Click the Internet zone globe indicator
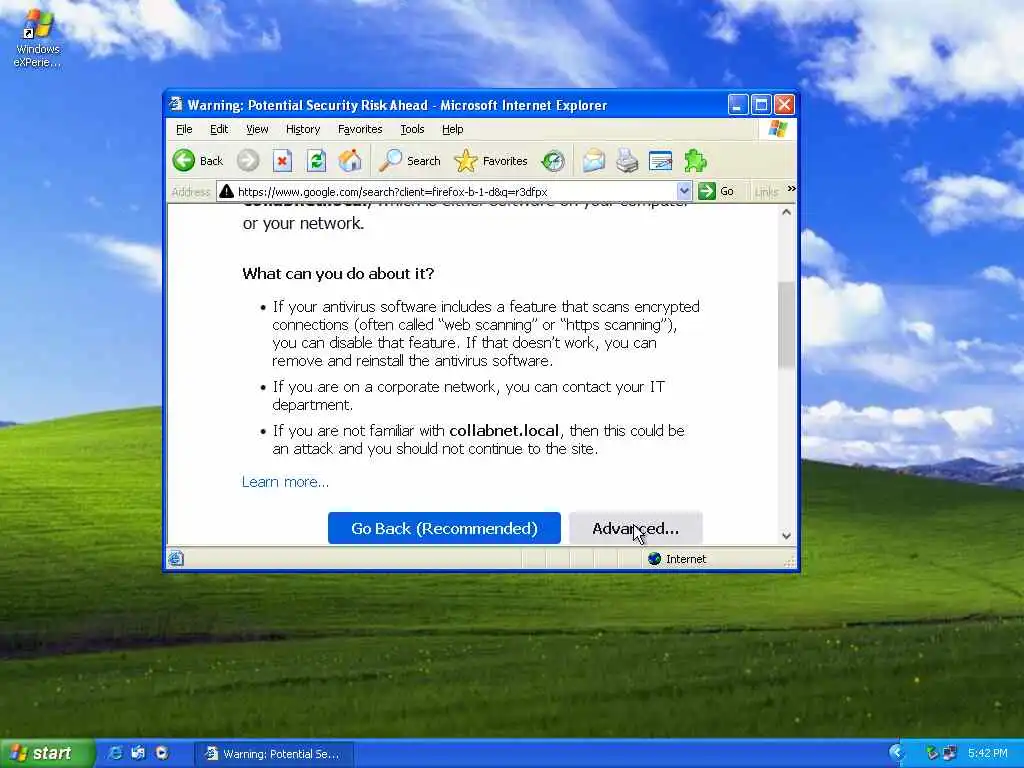 click(x=677, y=559)
